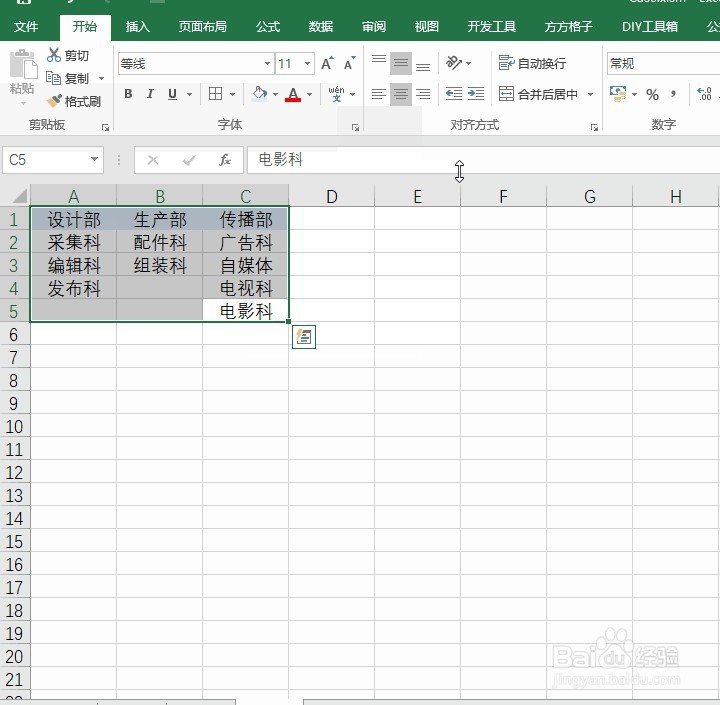Expand the 复制 dropdown arrow

101,79
